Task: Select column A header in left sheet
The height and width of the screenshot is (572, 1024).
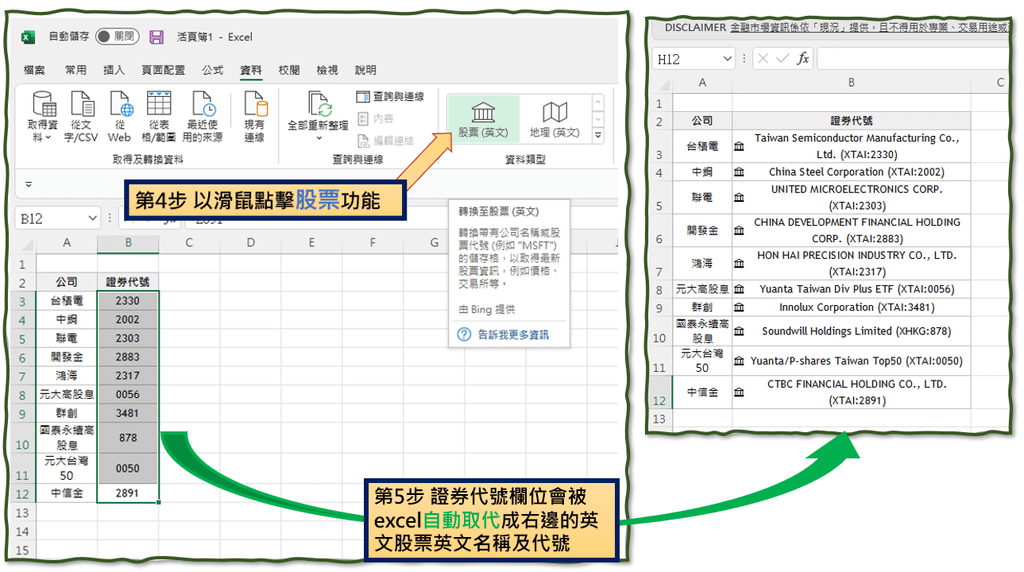Action: [x=67, y=243]
